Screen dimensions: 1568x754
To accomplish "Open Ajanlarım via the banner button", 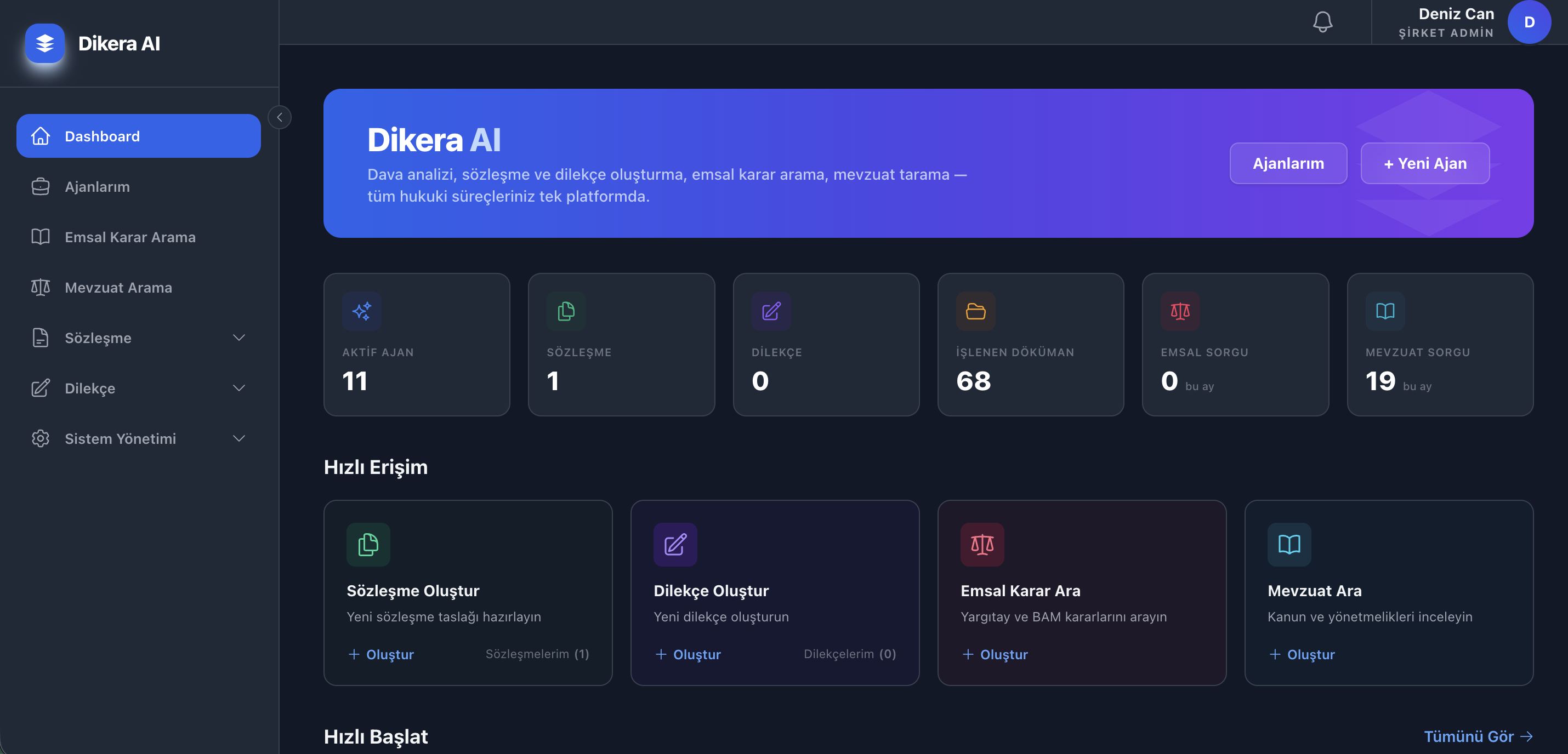I will [1288, 163].
